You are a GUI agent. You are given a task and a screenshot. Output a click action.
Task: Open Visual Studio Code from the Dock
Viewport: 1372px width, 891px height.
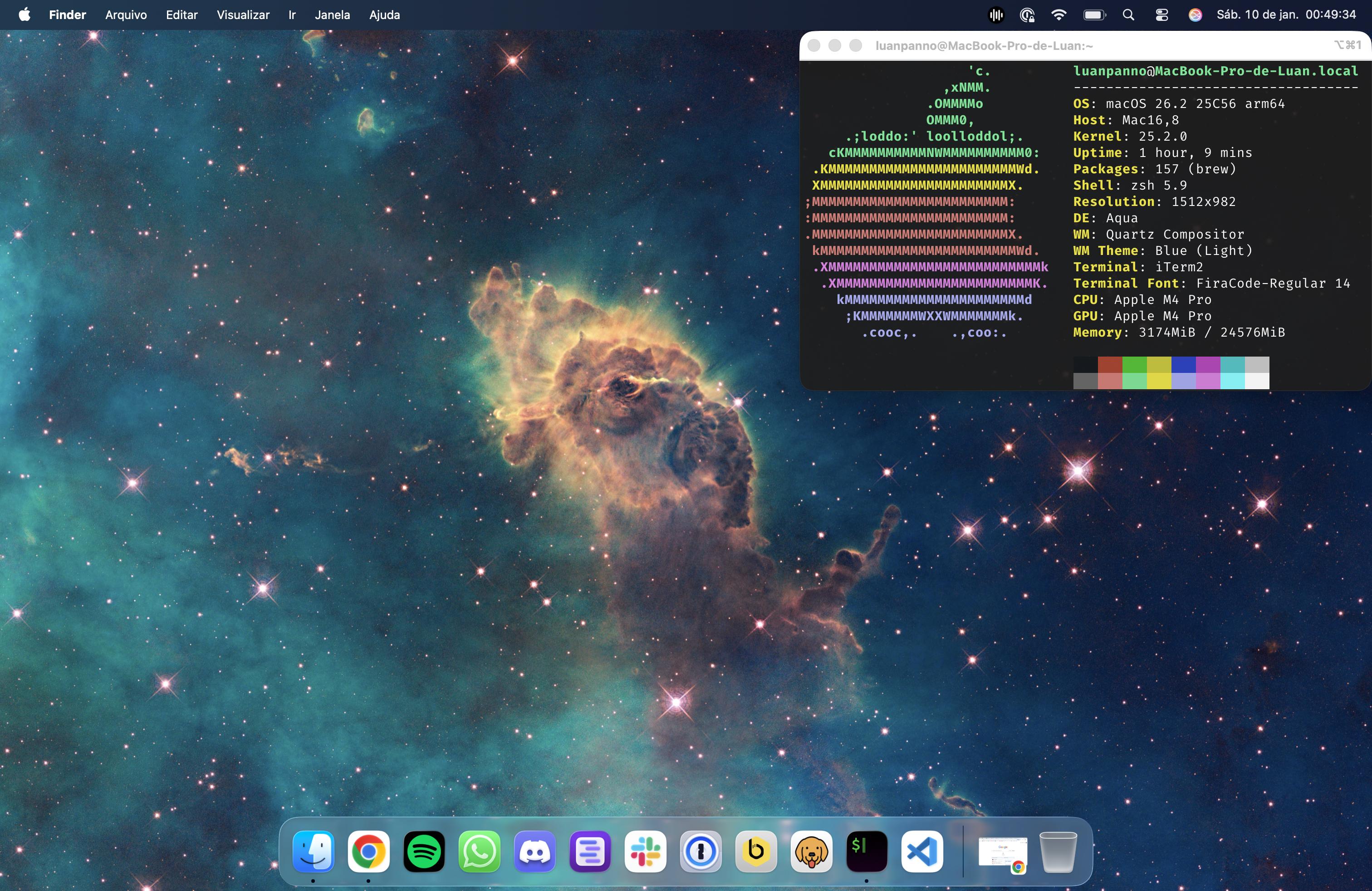click(x=922, y=851)
